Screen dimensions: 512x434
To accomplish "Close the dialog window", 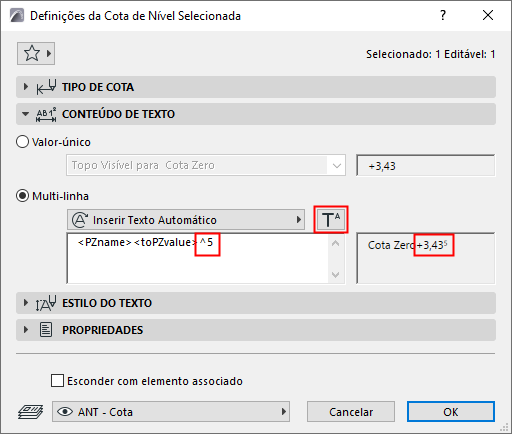I will pyautogui.click(x=488, y=15).
